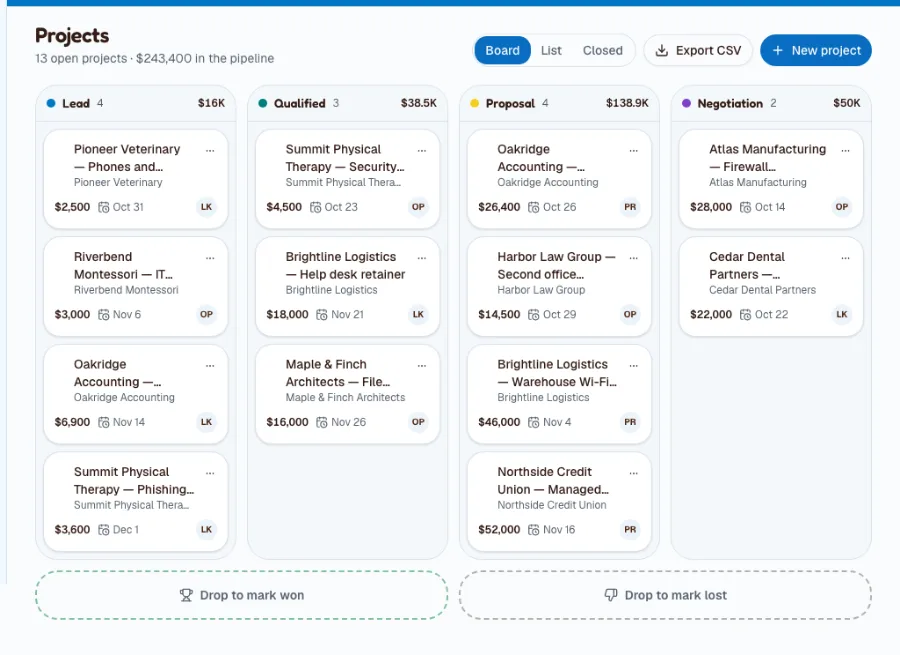Click OP avatar on Riverbend Montessori card
Image resolution: width=900 pixels, height=655 pixels.
click(207, 314)
